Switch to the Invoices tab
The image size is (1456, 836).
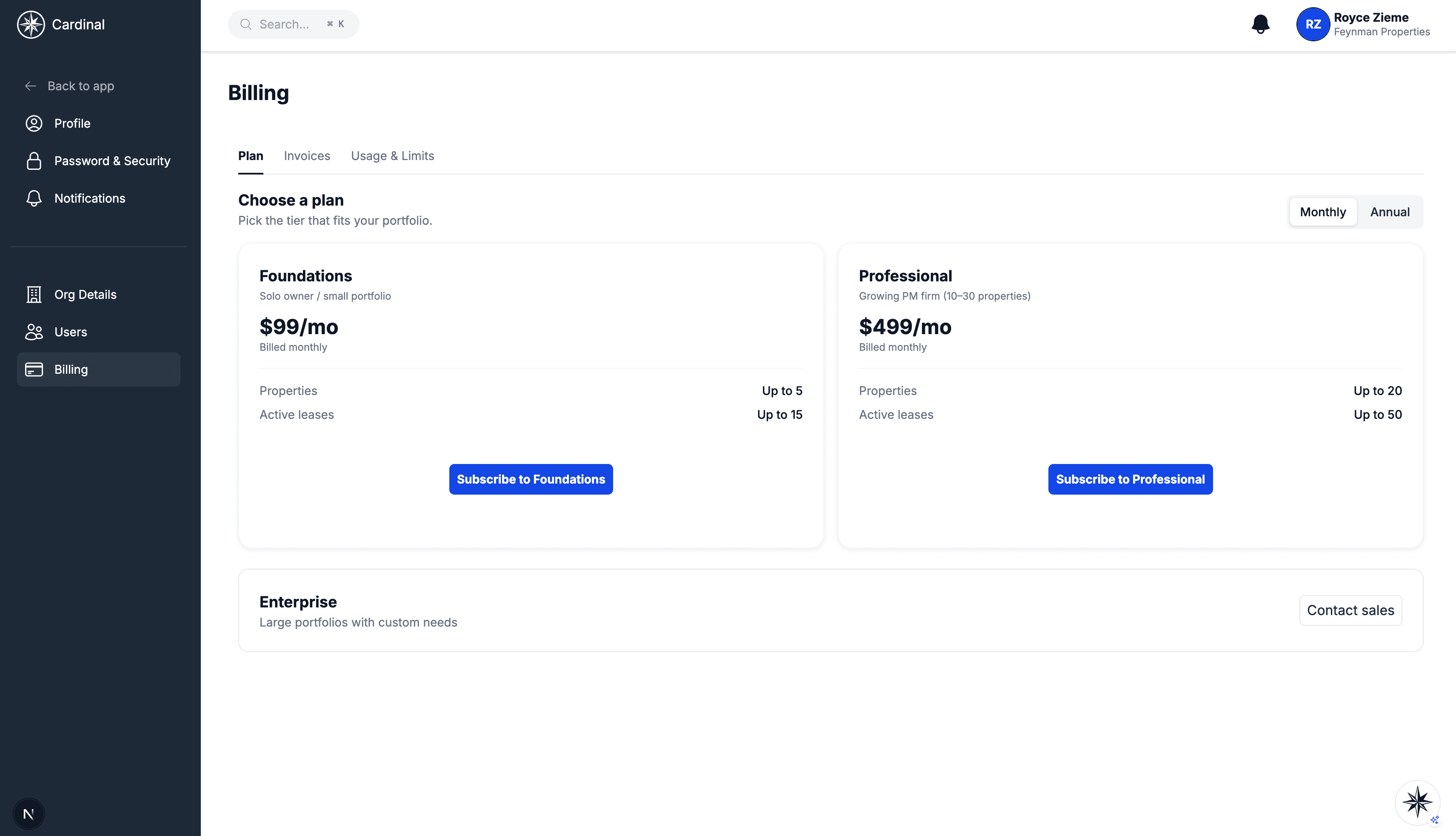pos(307,156)
